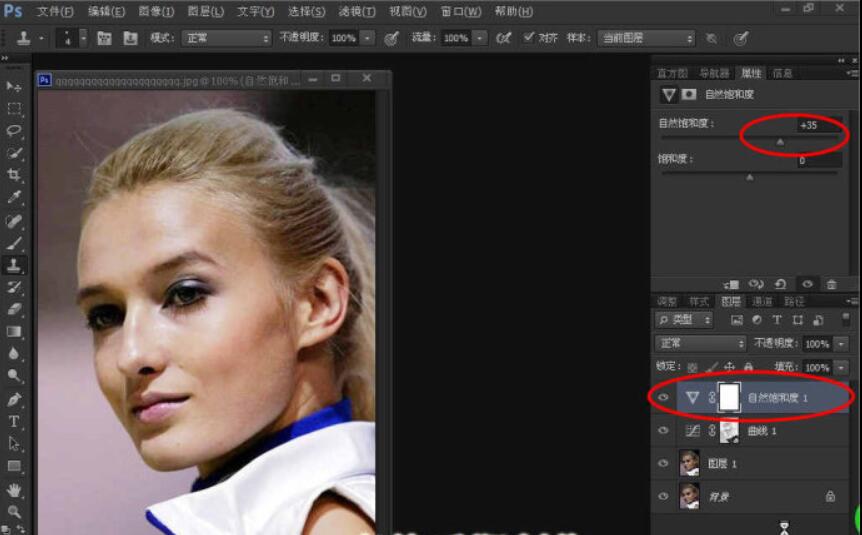Open the Brush panel from options bar
The height and width of the screenshot is (535, 862).
pyautogui.click(x=104, y=38)
